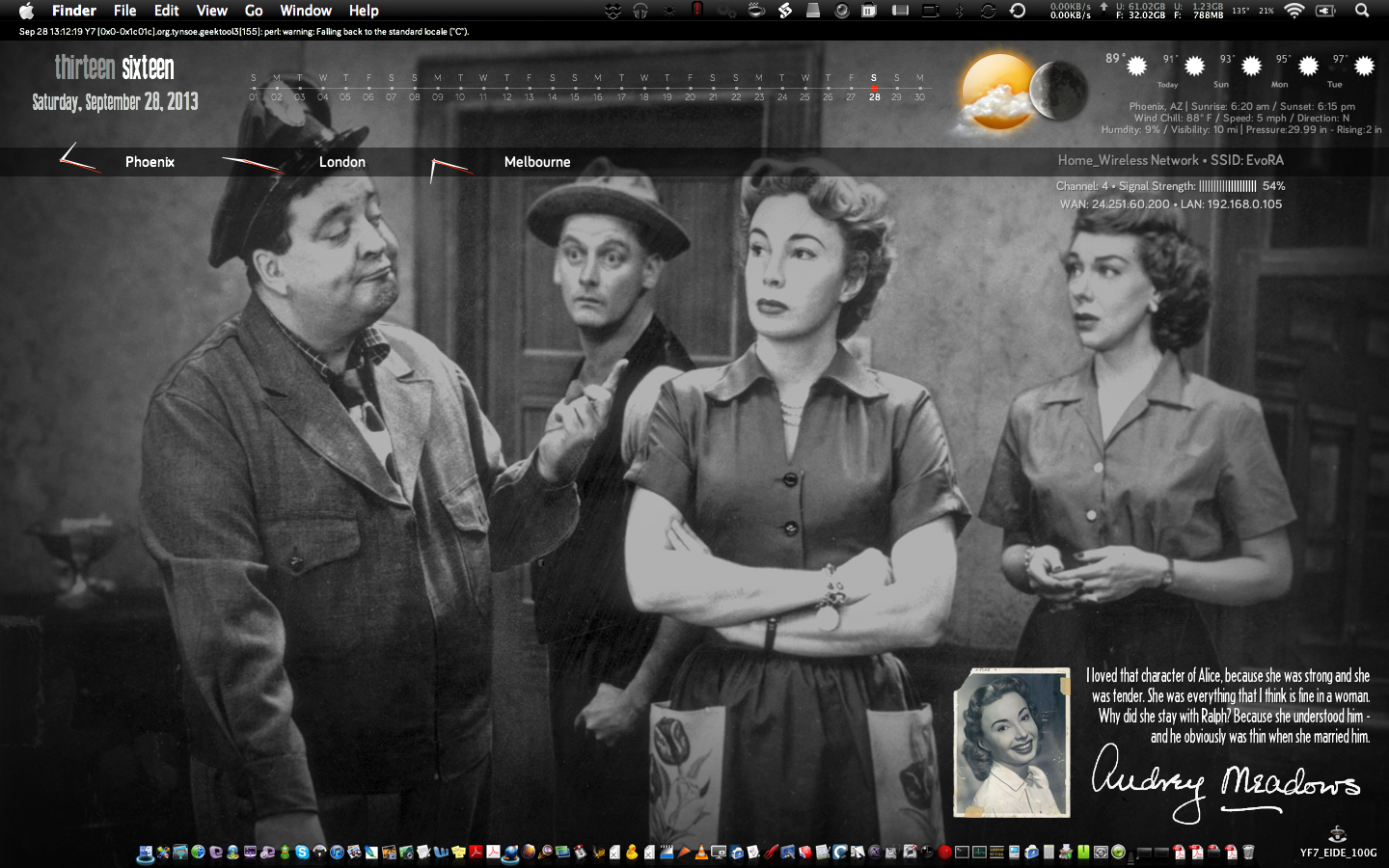Open Microsoft Word from the Dock
1389x868 pixels.
[x=441, y=852]
